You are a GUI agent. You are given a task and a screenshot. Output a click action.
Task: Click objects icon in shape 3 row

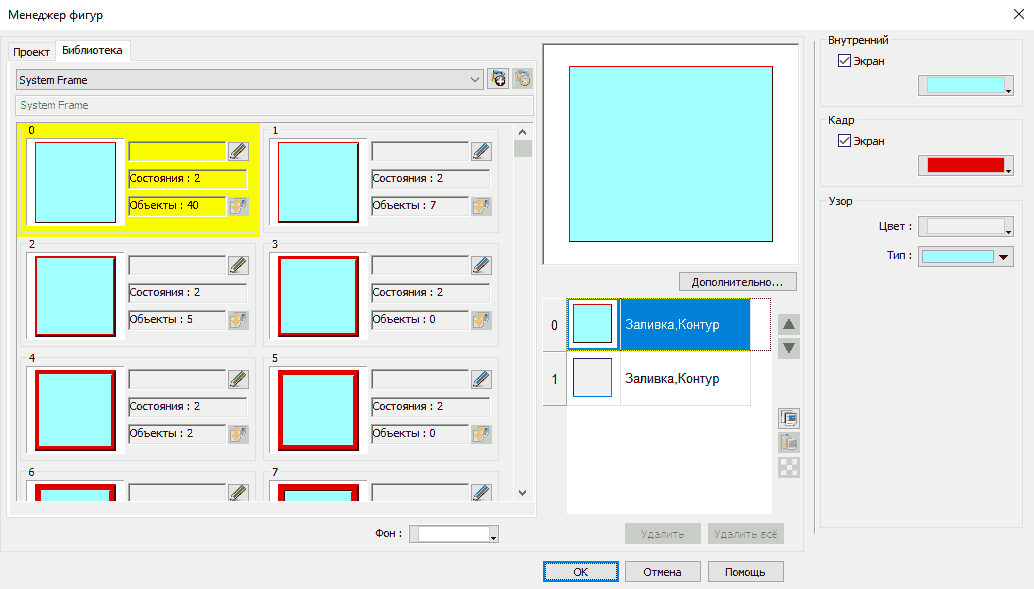[x=481, y=320]
